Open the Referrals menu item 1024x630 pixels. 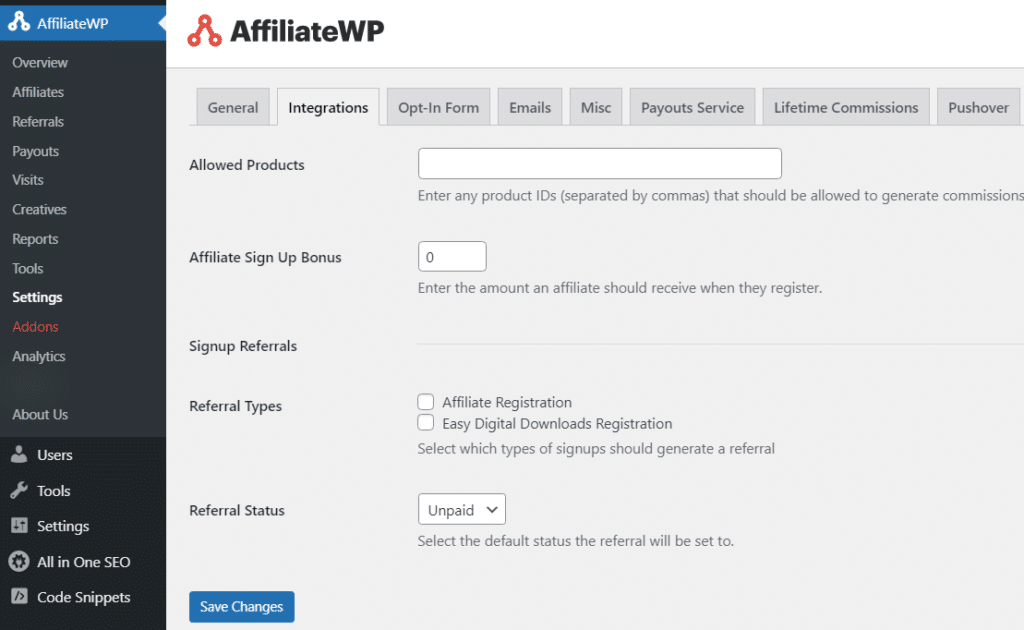tap(38, 121)
